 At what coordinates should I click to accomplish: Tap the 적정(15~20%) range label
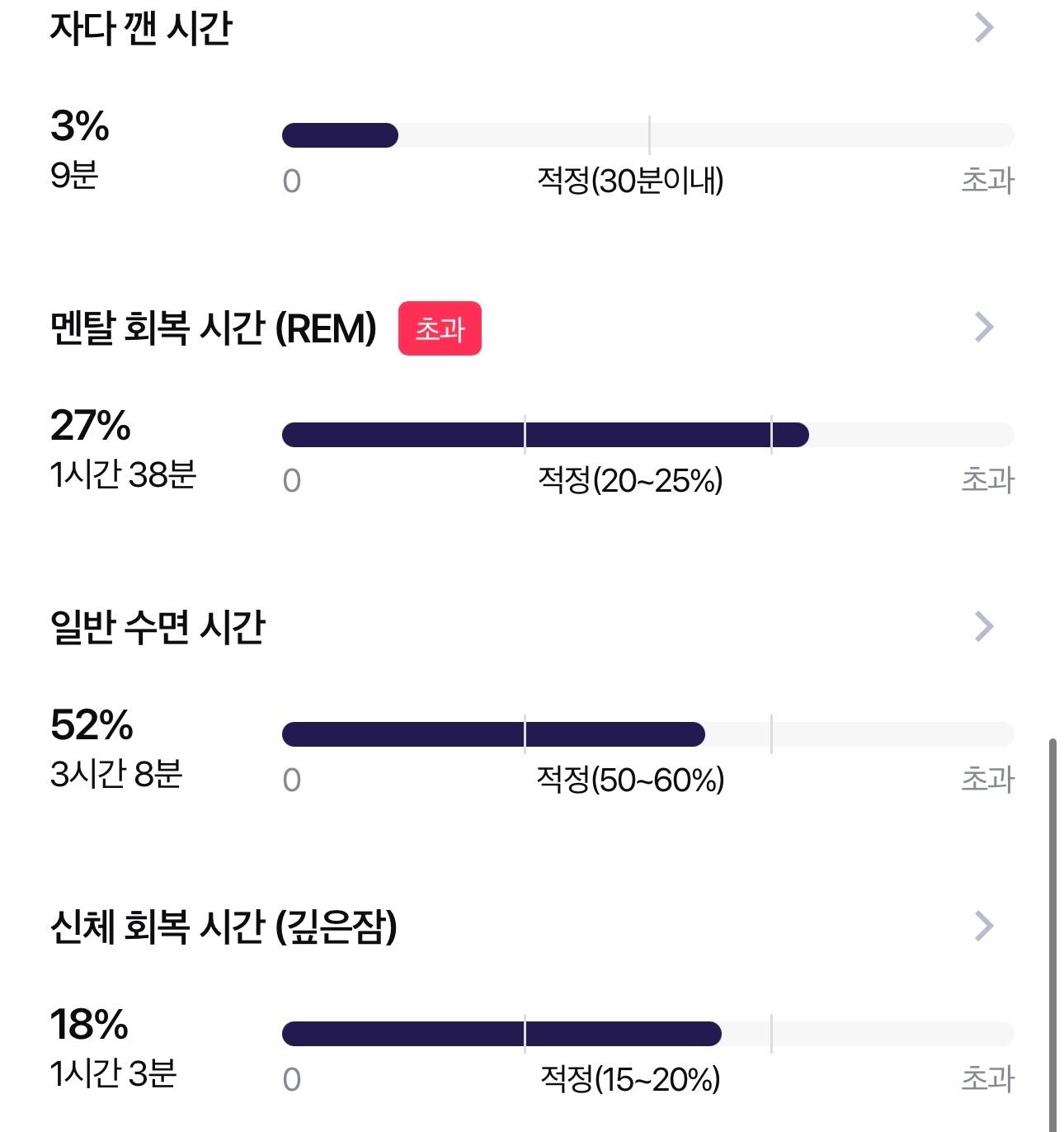(630, 1079)
